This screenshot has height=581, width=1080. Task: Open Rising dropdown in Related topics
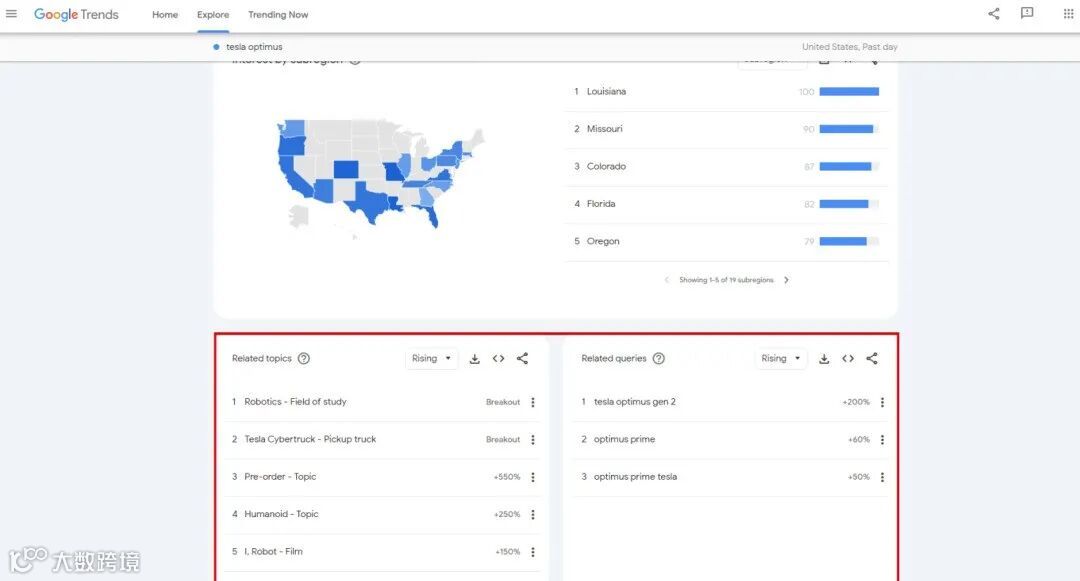[431, 359]
